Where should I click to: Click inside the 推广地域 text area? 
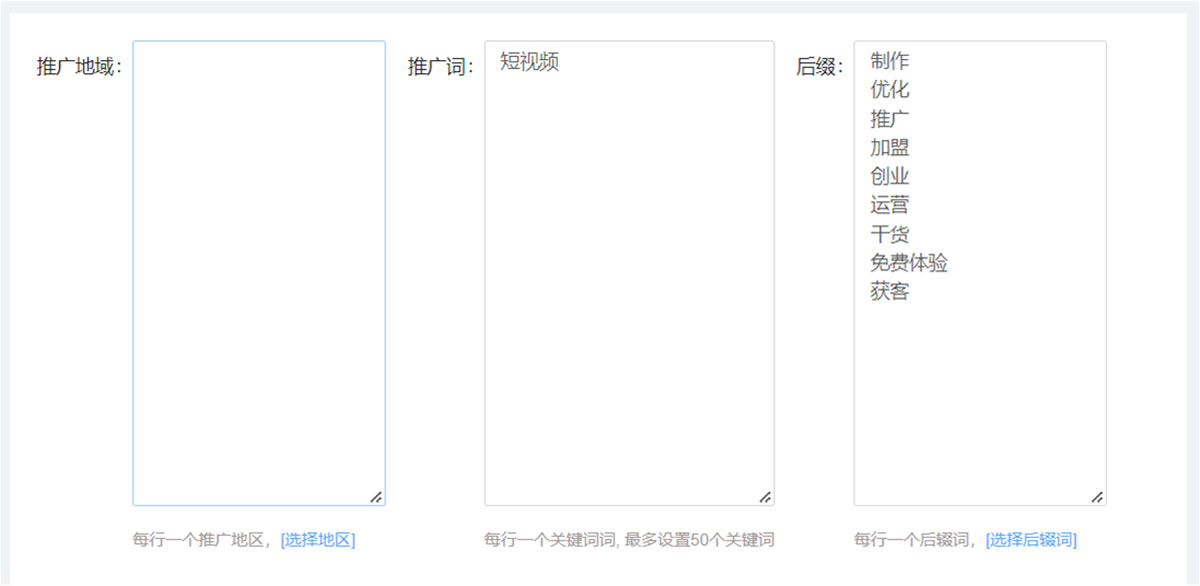click(x=258, y=272)
